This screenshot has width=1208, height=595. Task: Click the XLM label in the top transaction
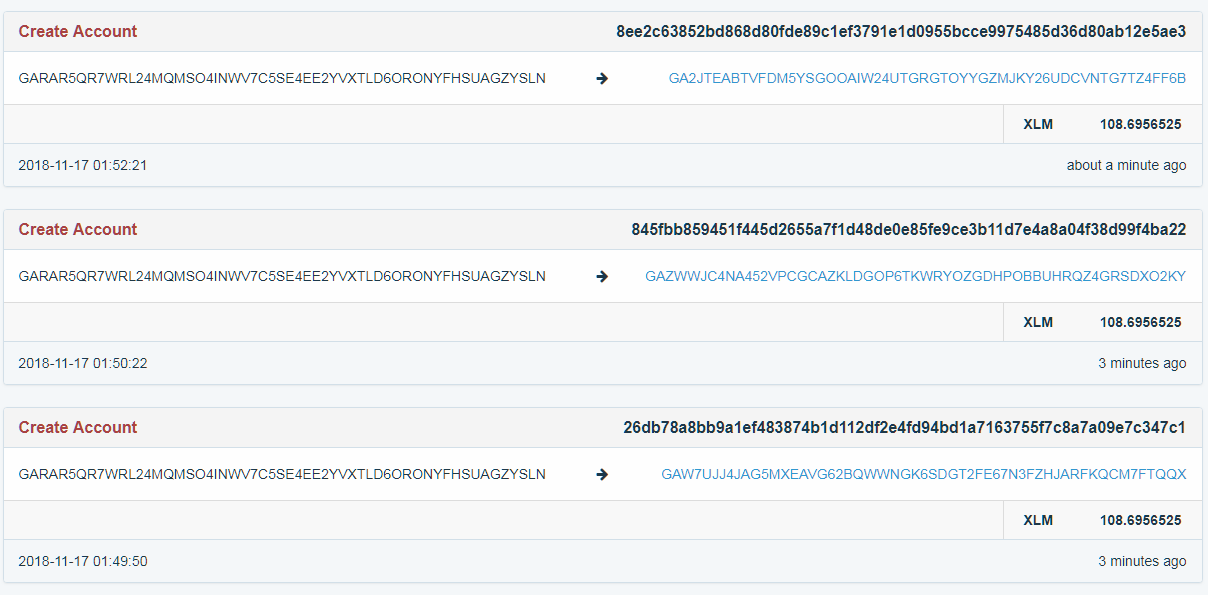click(x=1038, y=124)
